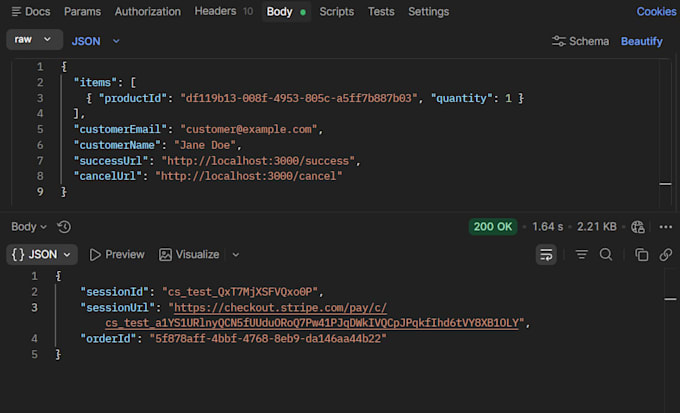
Task: Click the localhost:3000/success URL value
Action: point(258,161)
